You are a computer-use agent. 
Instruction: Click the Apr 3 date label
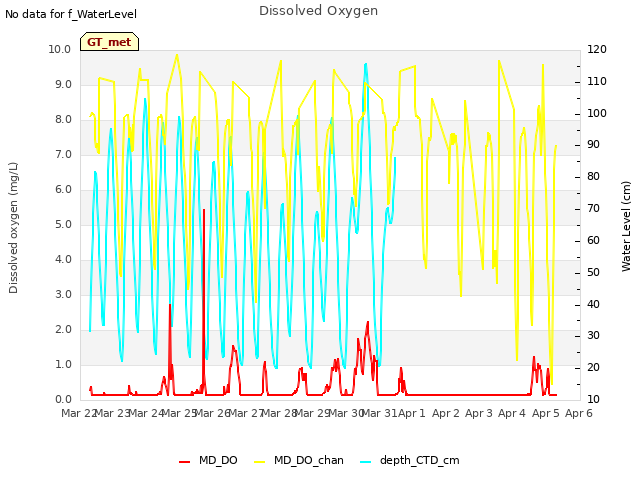click(x=479, y=413)
